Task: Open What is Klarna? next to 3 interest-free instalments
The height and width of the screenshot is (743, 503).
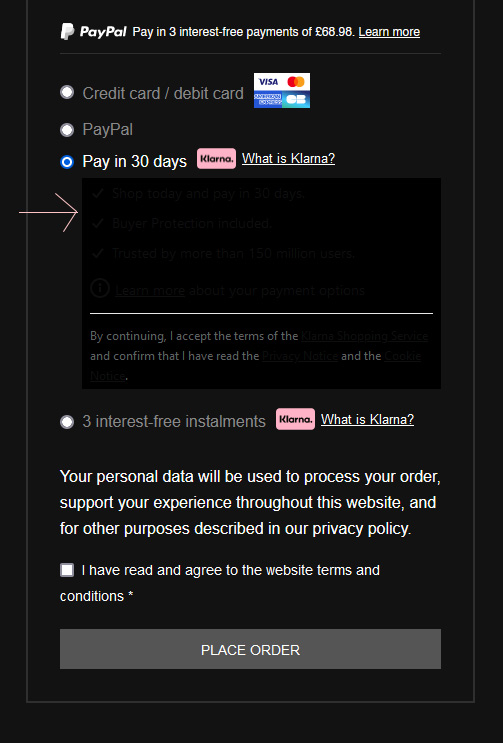Action: (x=368, y=419)
